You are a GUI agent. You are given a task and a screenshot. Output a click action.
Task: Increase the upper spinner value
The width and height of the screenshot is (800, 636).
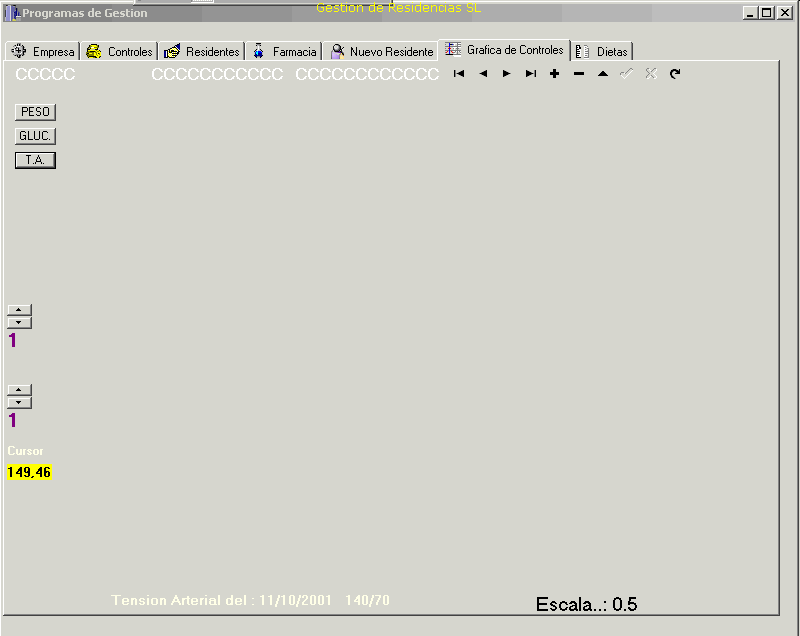coord(20,310)
